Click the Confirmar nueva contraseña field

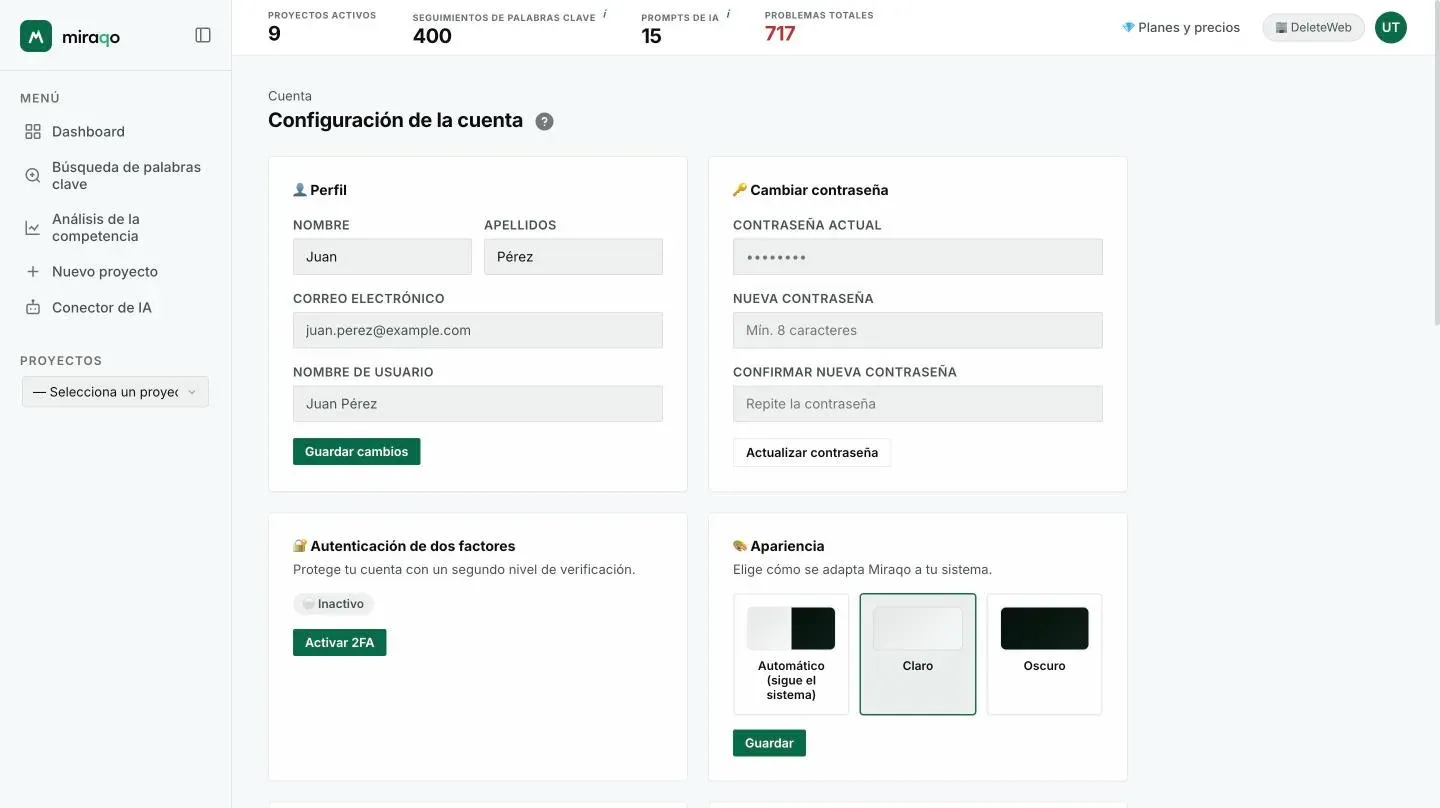point(918,404)
